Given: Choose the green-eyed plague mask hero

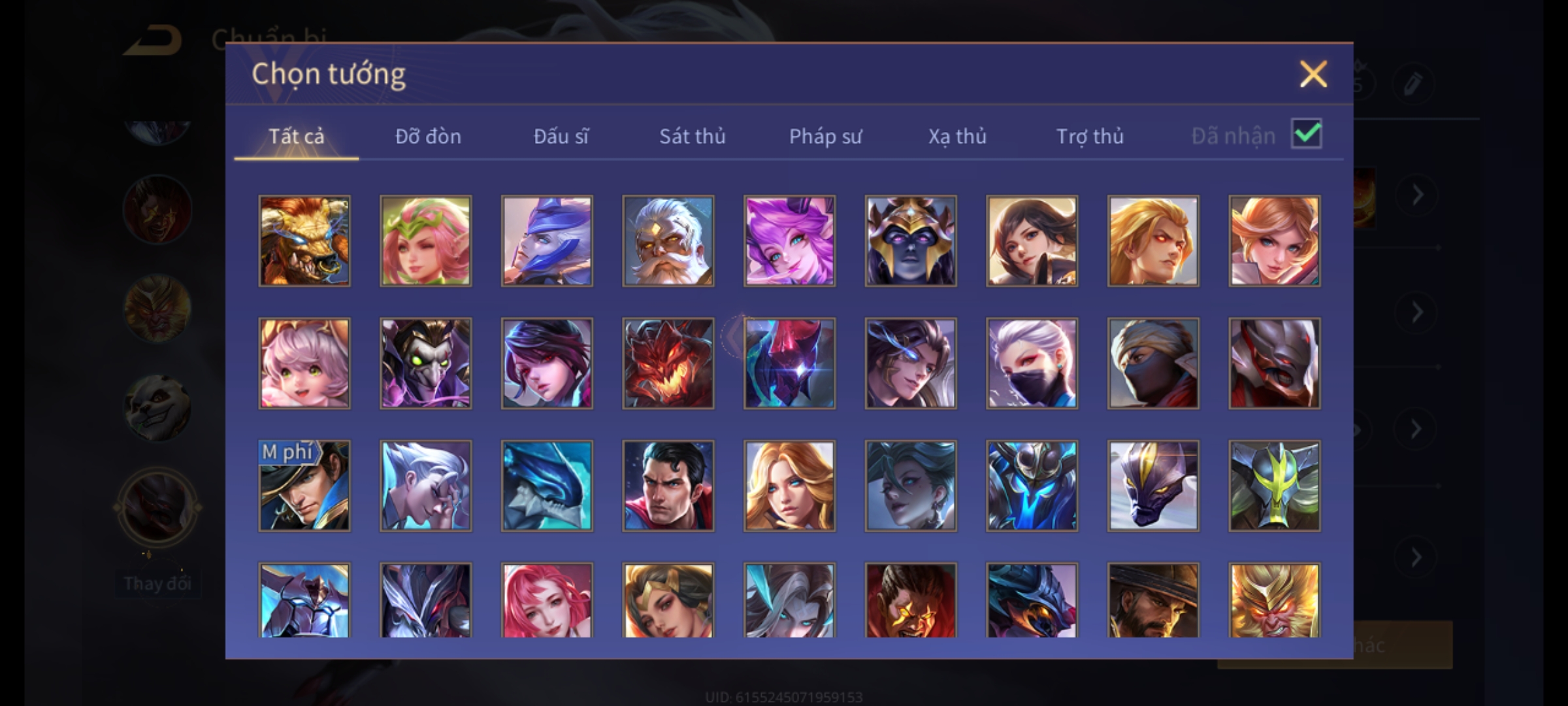Looking at the screenshot, I should 425,363.
